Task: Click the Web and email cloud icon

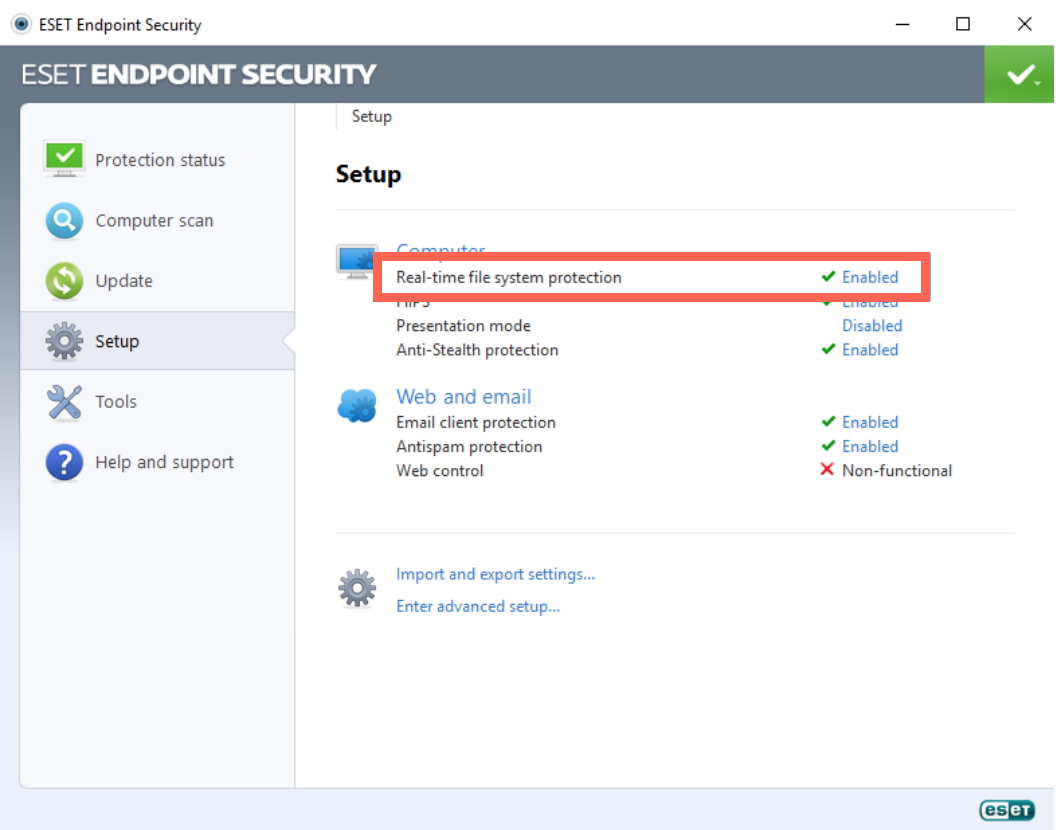Action: pos(357,405)
